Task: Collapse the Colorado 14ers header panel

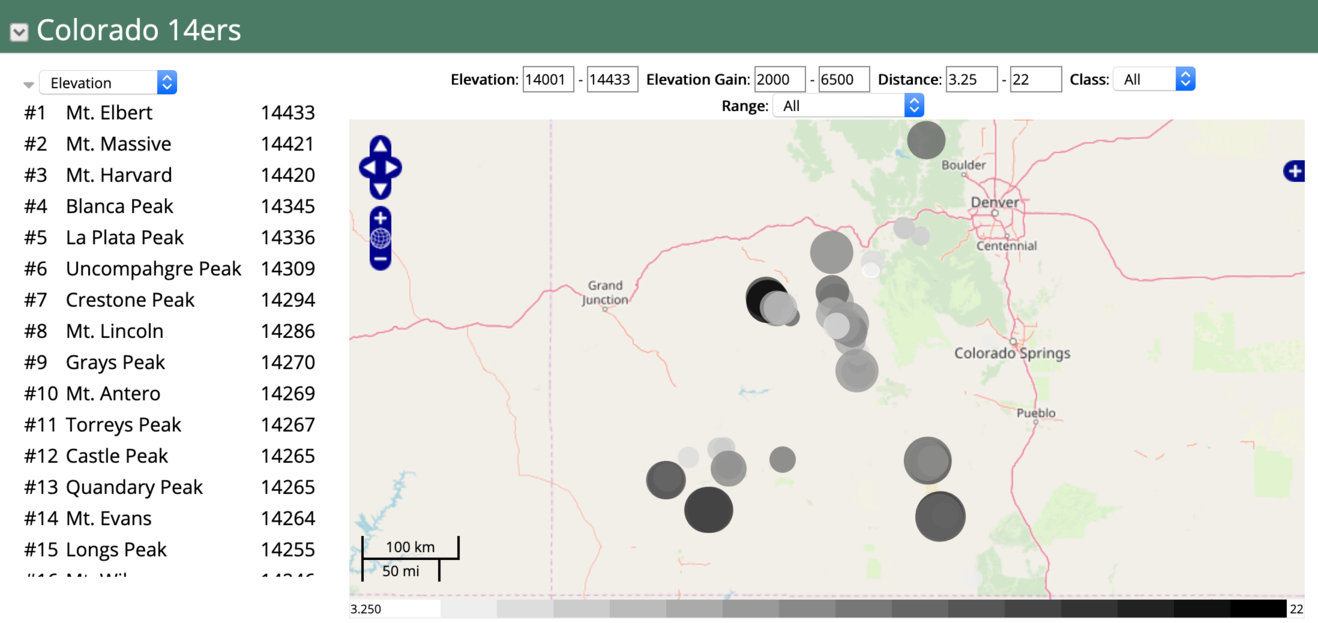Action: 19,32
